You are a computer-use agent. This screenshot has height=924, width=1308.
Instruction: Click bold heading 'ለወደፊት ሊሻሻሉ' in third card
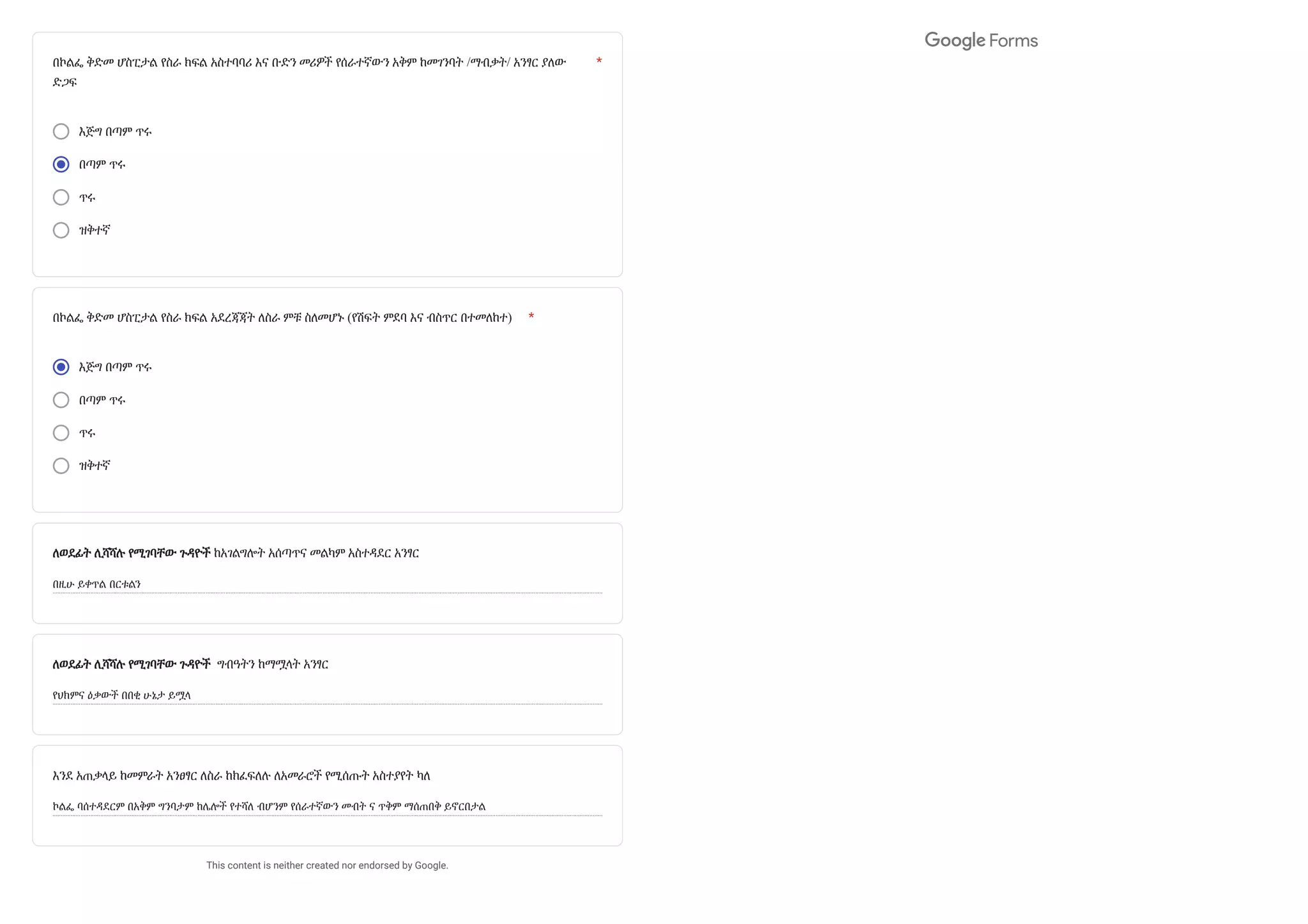pyautogui.click(x=131, y=553)
